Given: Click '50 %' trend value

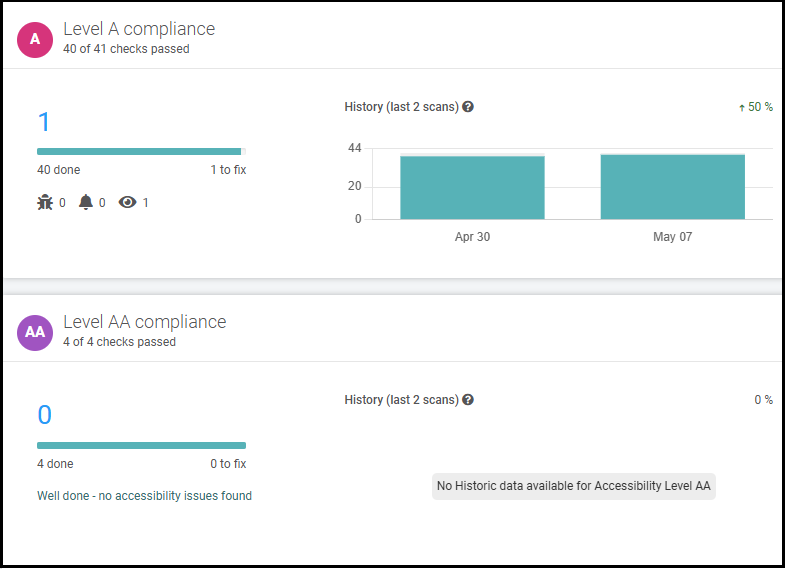Looking at the screenshot, I should 760,107.
